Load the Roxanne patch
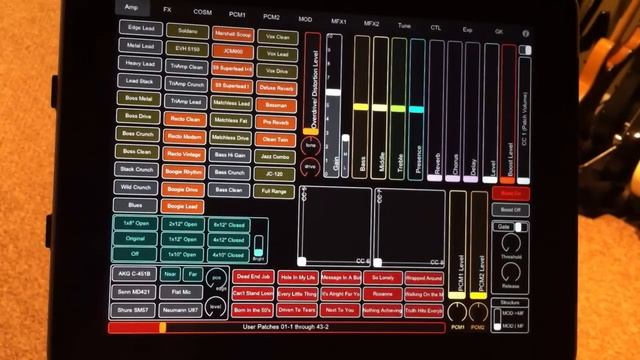Image resolution: width=640 pixels, height=360 pixels. (x=382, y=294)
